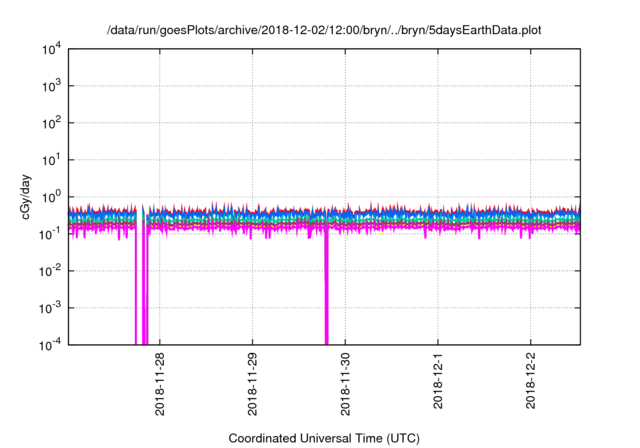Click the 2018-12-2 date tick label
This screenshot has height=448, width=640.
click(530, 381)
